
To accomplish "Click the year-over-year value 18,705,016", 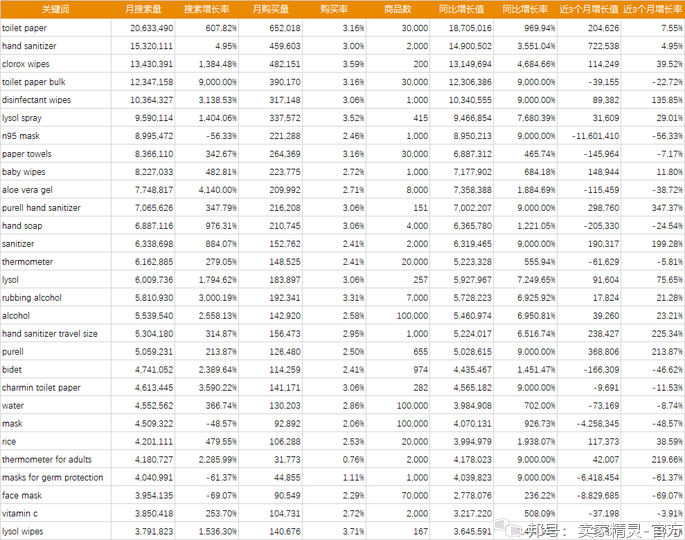I will pyautogui.click(x=470, y=28).
